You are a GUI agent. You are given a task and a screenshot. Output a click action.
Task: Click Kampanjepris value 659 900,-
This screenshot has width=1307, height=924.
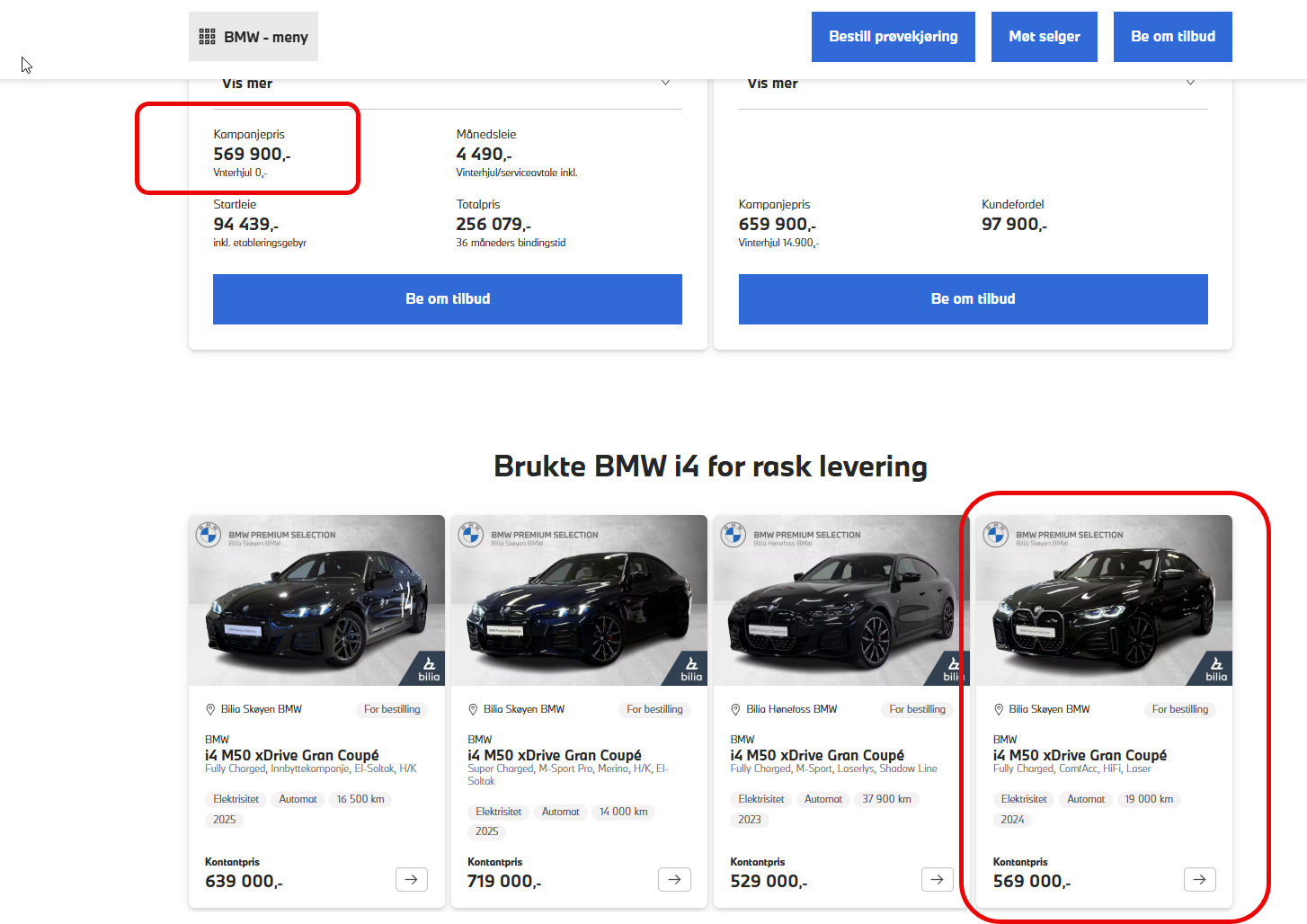778,224
